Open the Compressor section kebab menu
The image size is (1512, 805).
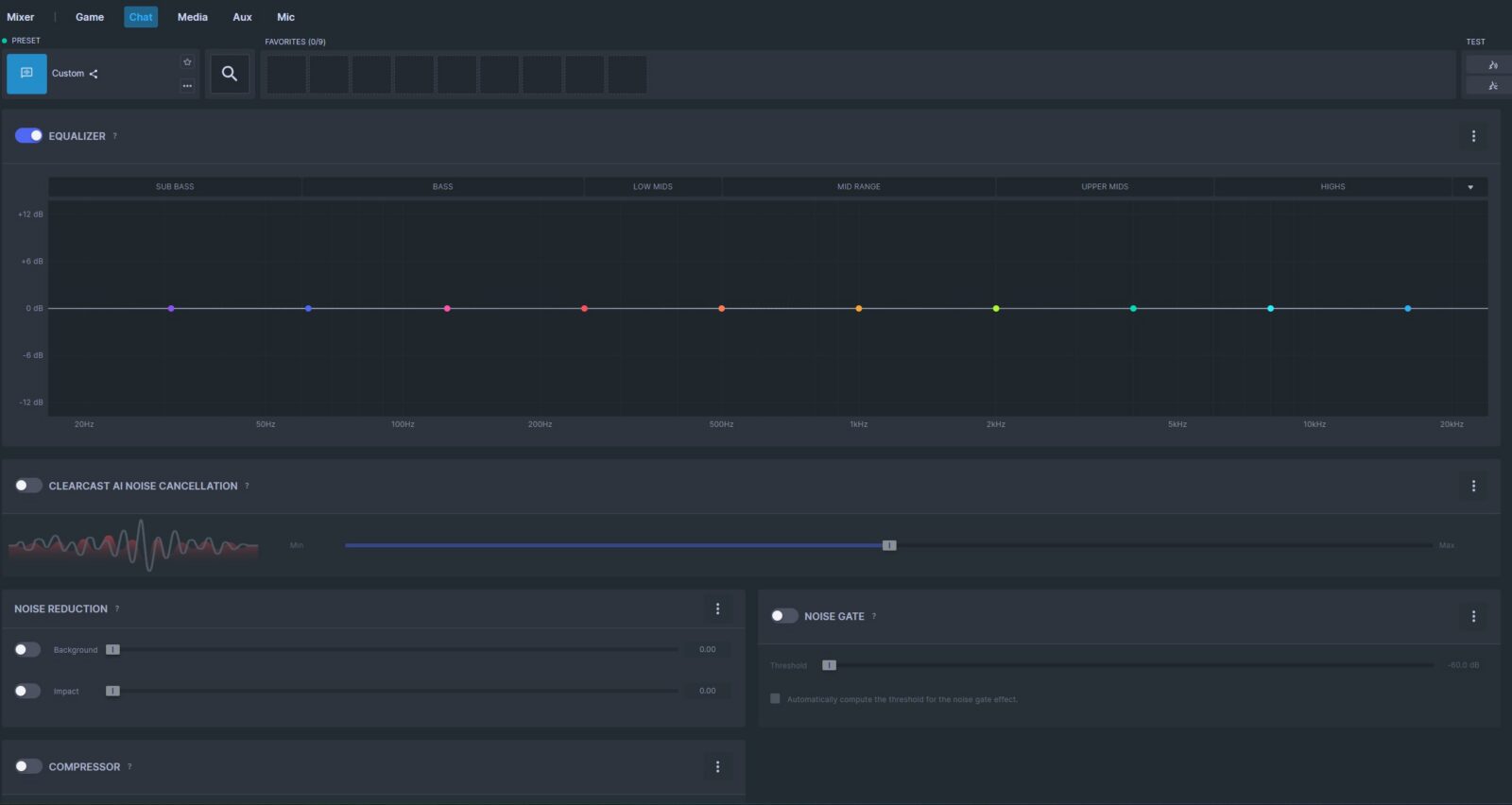tap(717, 766)
